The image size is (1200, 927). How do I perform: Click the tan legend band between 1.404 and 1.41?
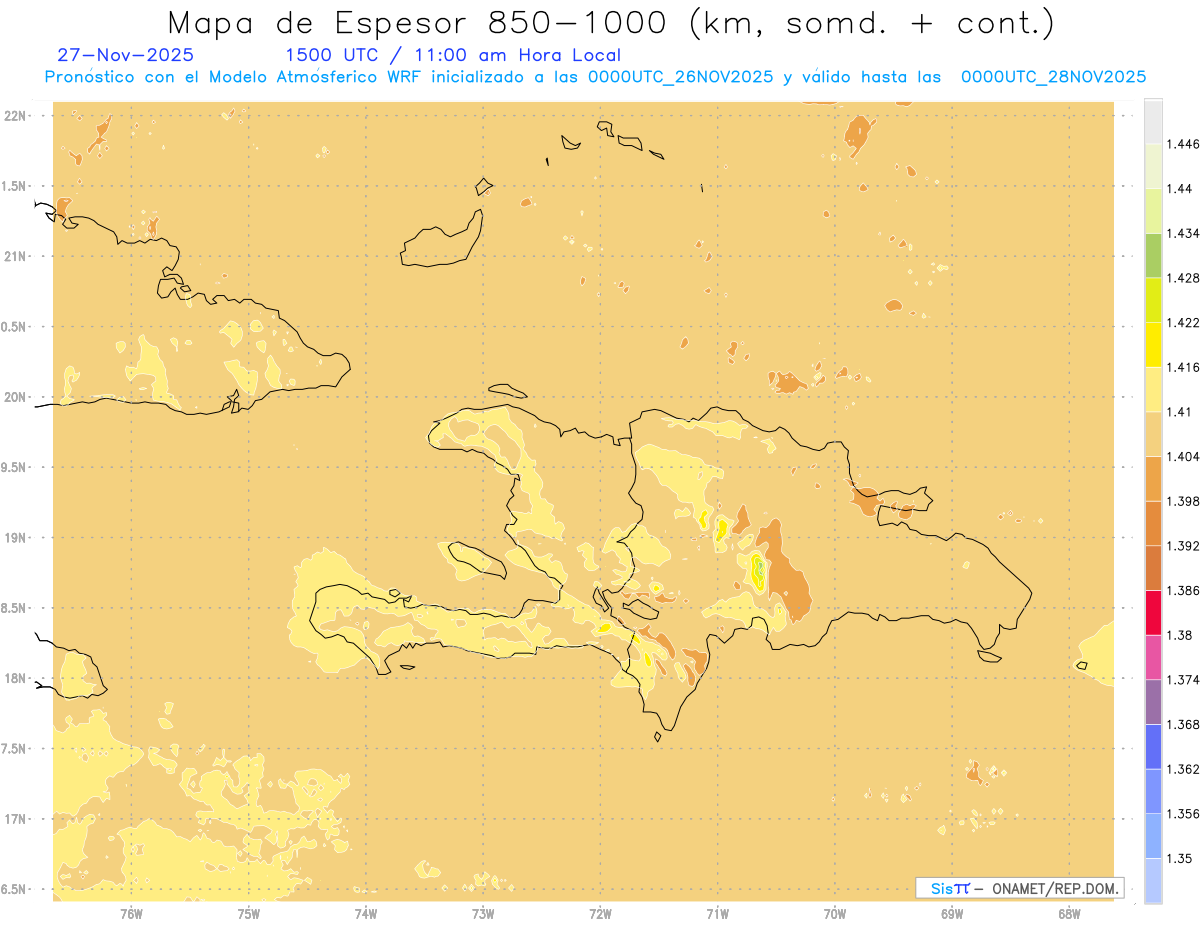pos(1153,434)
